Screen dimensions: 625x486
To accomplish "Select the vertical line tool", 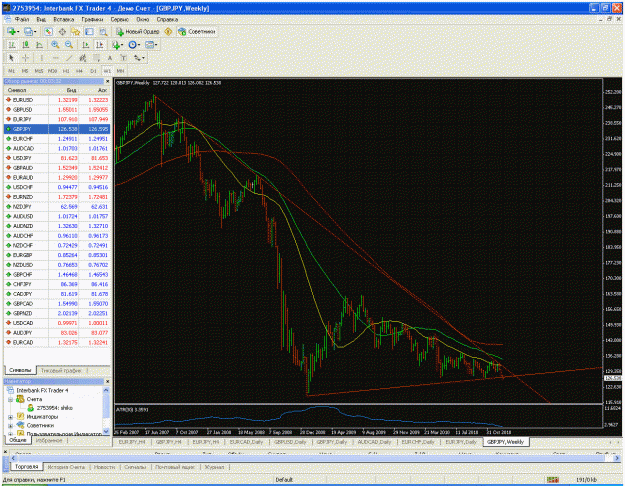I will [x=41, y=58].
